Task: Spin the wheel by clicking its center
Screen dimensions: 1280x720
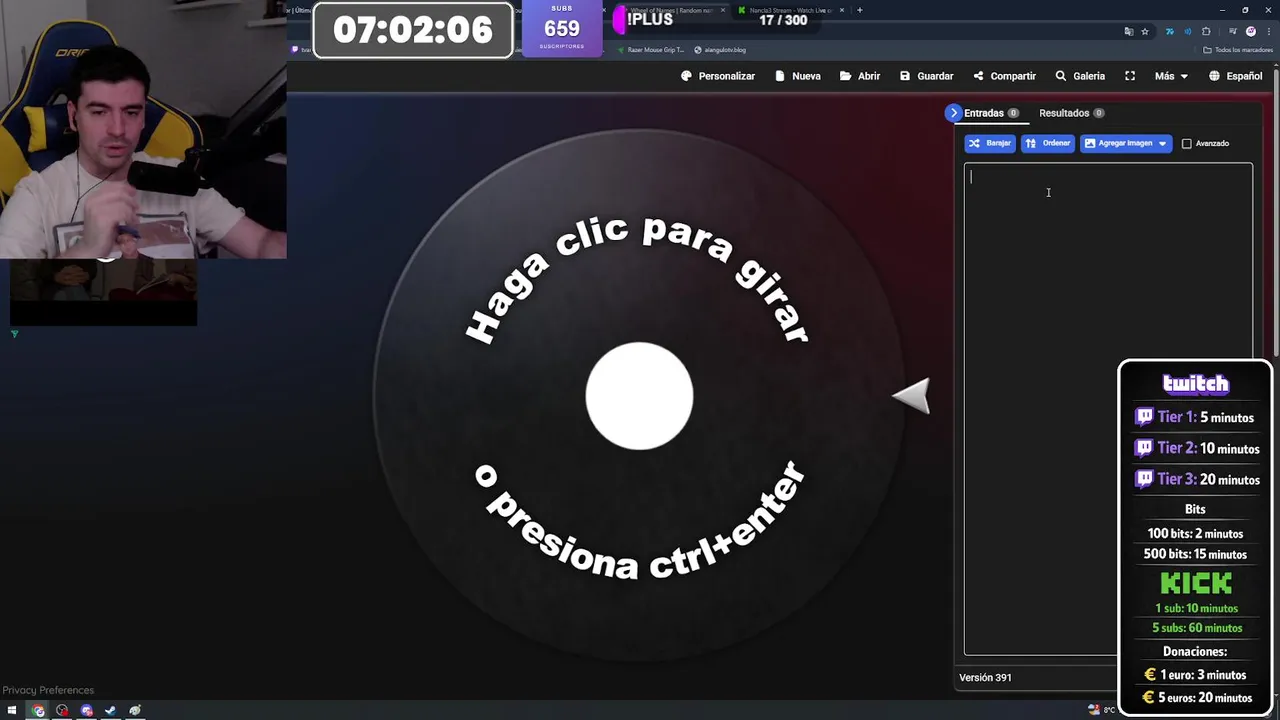Action: coord(639,396)
